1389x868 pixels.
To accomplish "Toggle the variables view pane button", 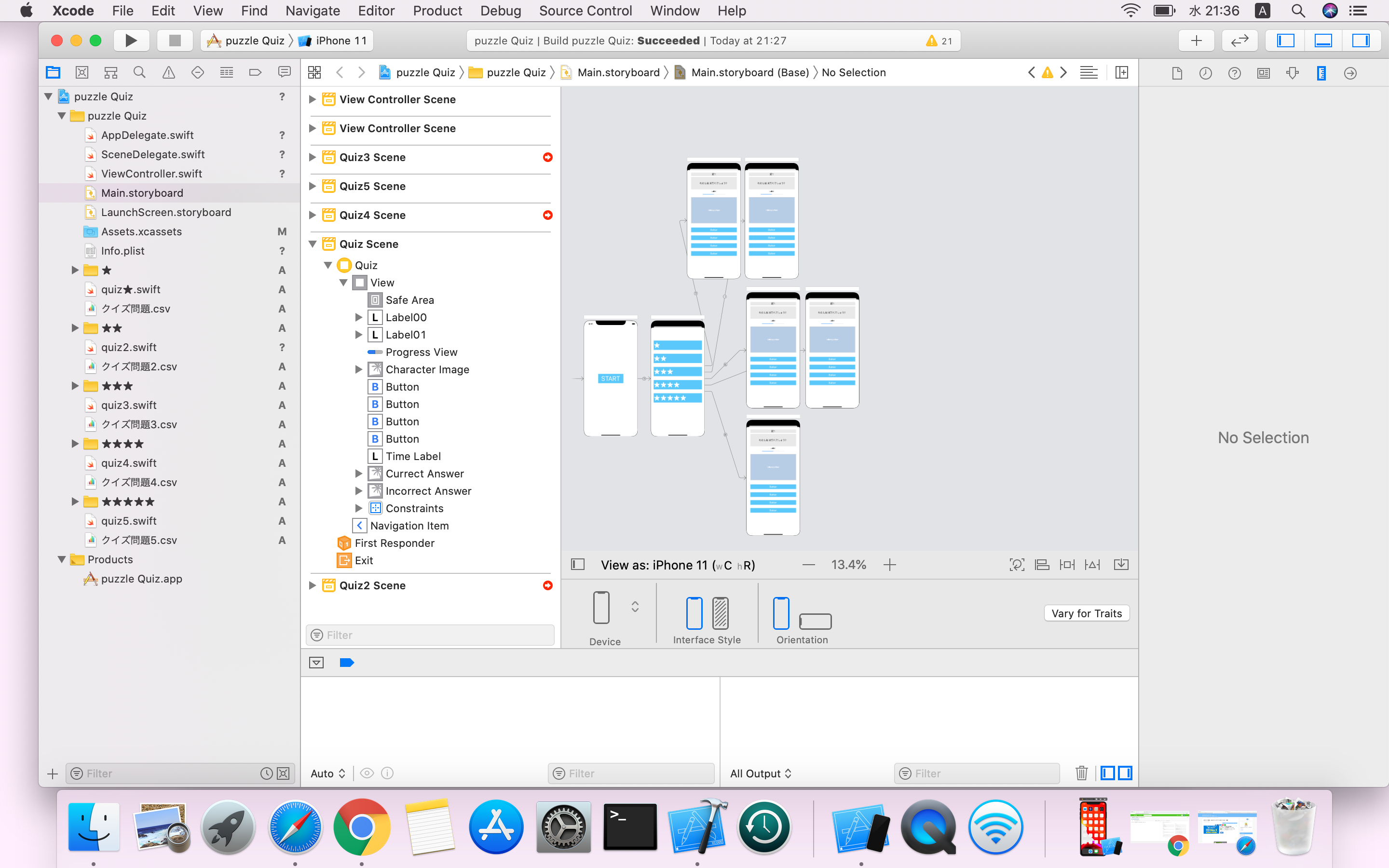I will click(x=1108, y=773).
